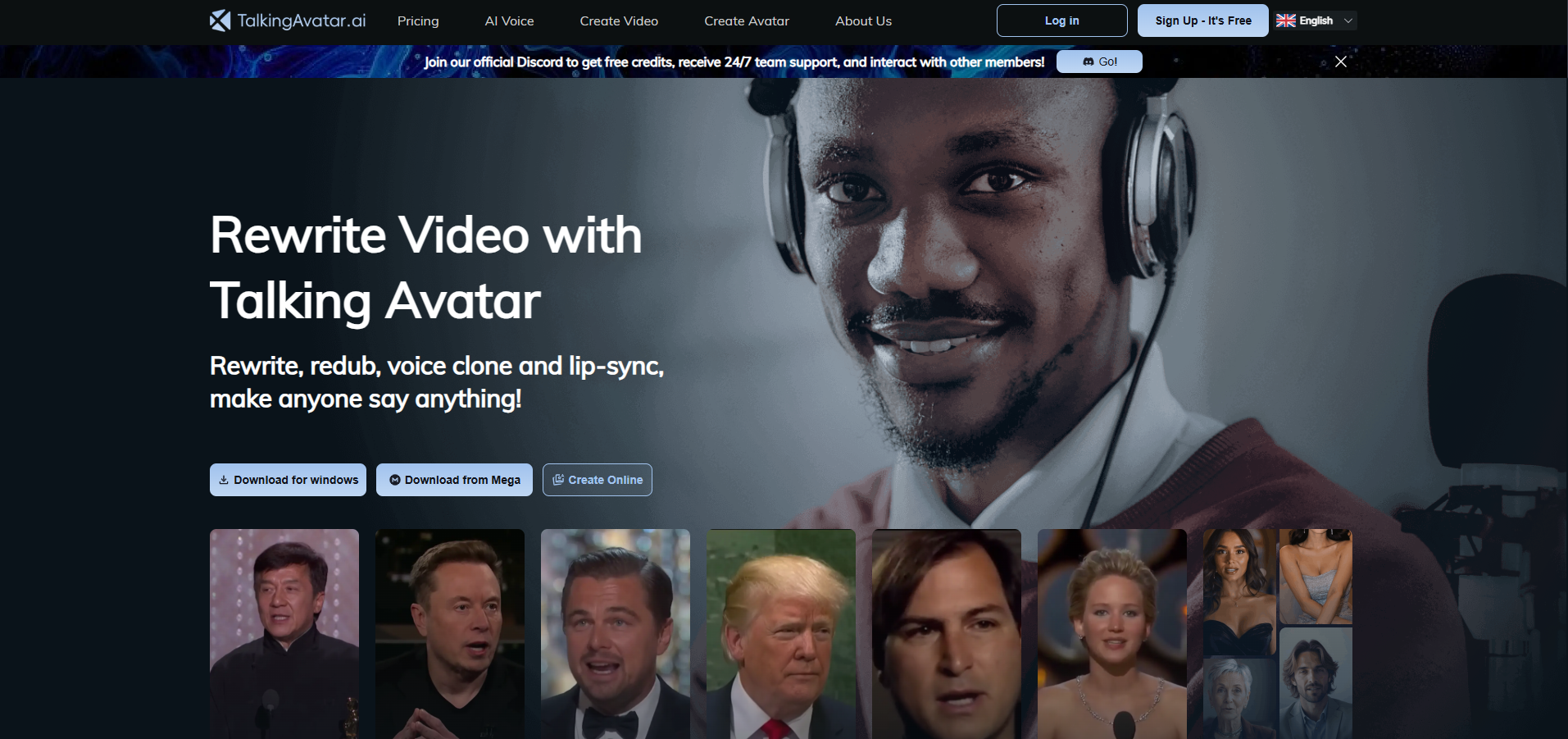Click the UK flag language icon
Screen dimensions: 1568x739
1285,21
